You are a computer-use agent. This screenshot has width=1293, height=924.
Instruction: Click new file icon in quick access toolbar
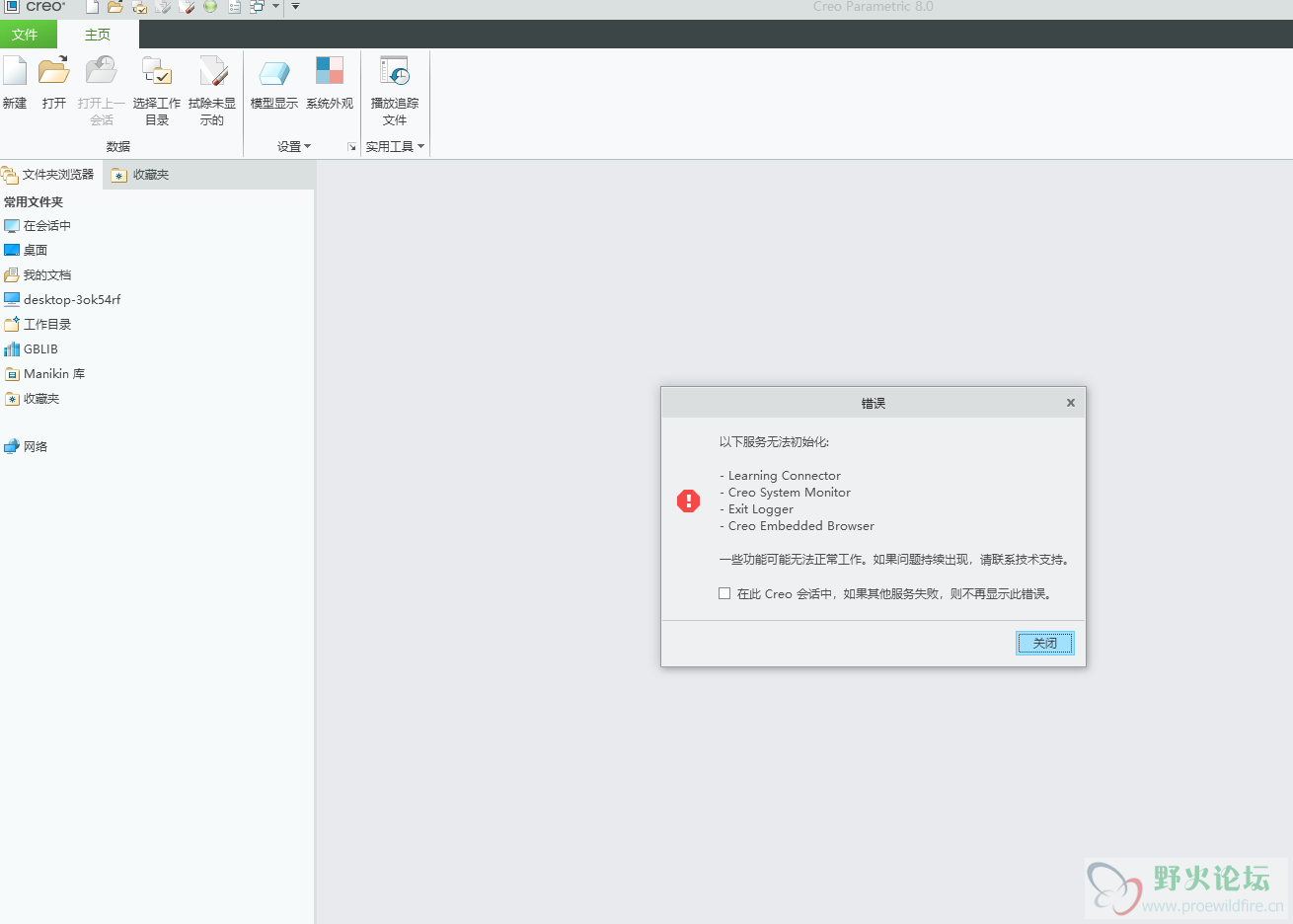tap(92, 7)
